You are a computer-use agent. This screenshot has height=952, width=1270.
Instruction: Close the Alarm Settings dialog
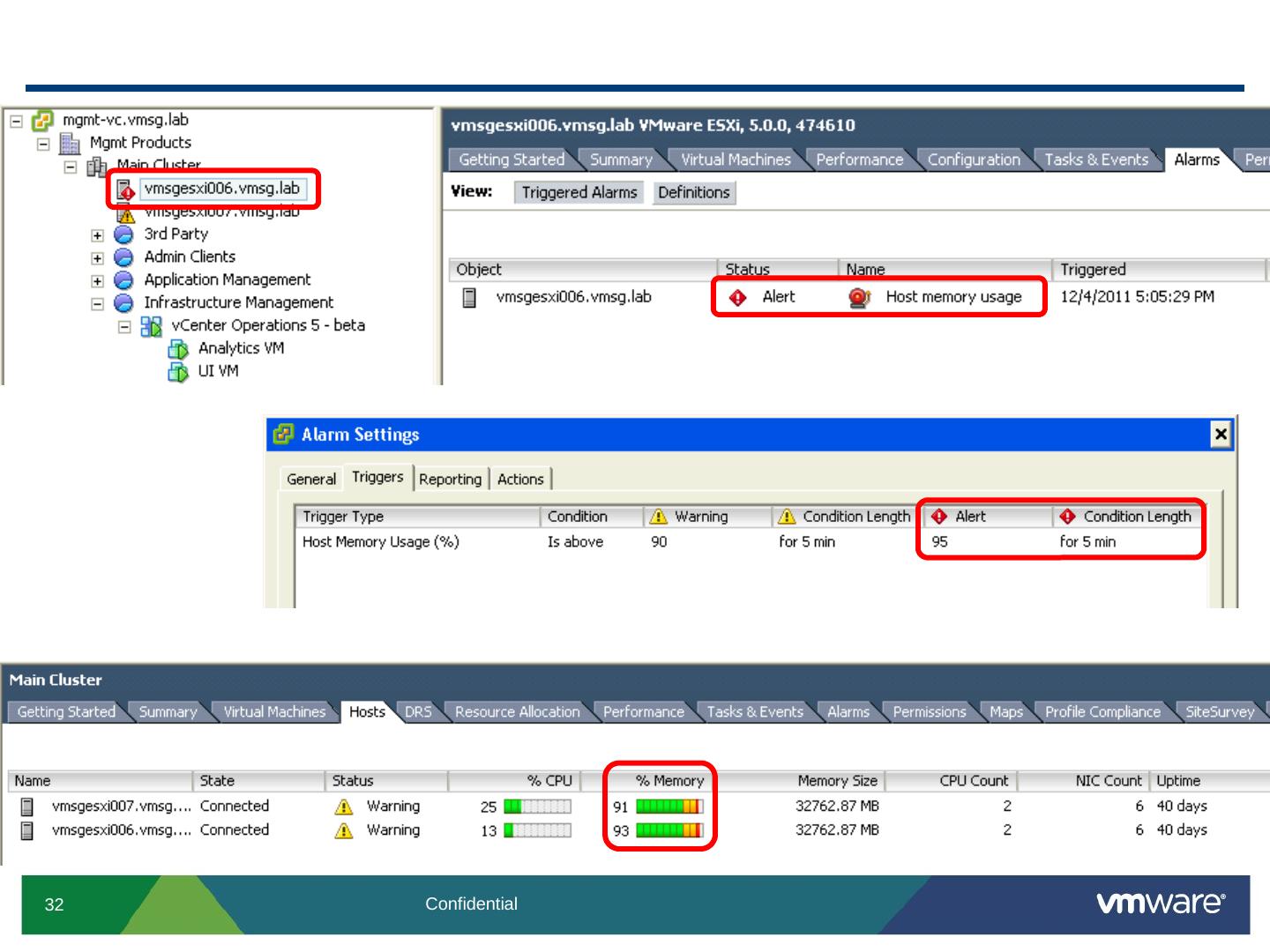point(1221,434)
